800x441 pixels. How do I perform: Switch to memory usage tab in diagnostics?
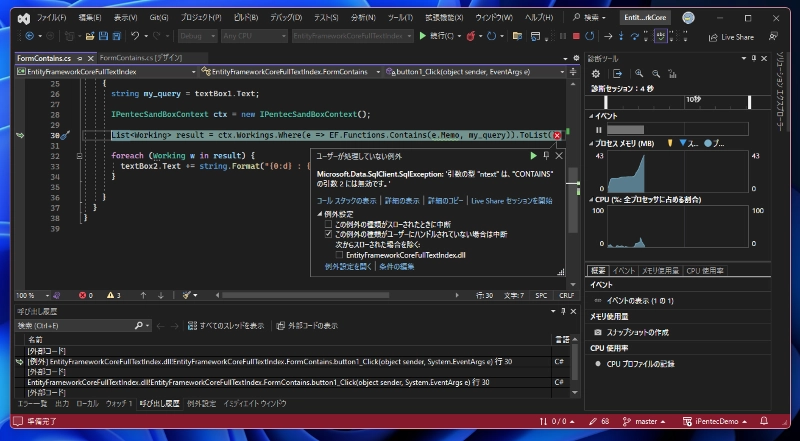660,271
